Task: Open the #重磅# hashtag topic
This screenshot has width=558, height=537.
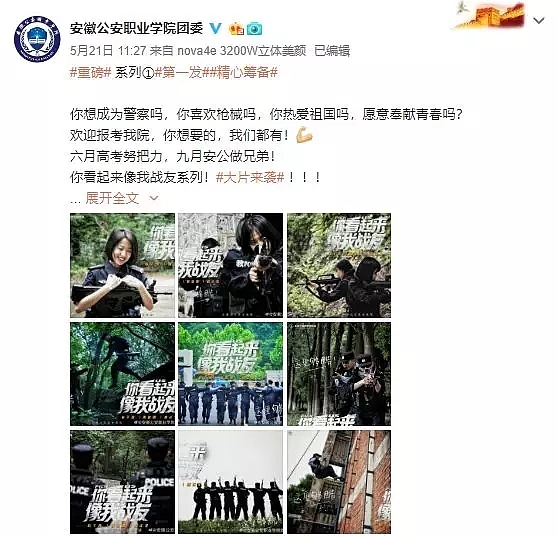Action: click(91, 73)
